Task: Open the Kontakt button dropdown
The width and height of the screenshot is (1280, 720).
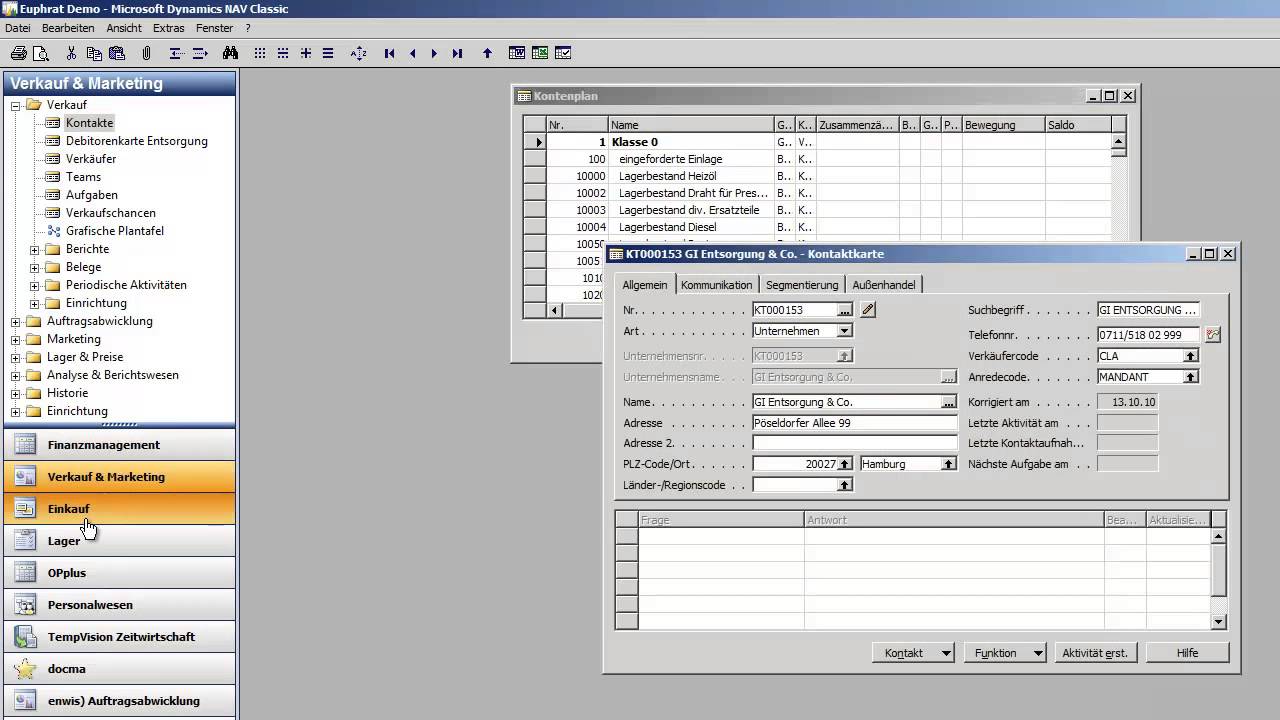Action: (945, 653)
